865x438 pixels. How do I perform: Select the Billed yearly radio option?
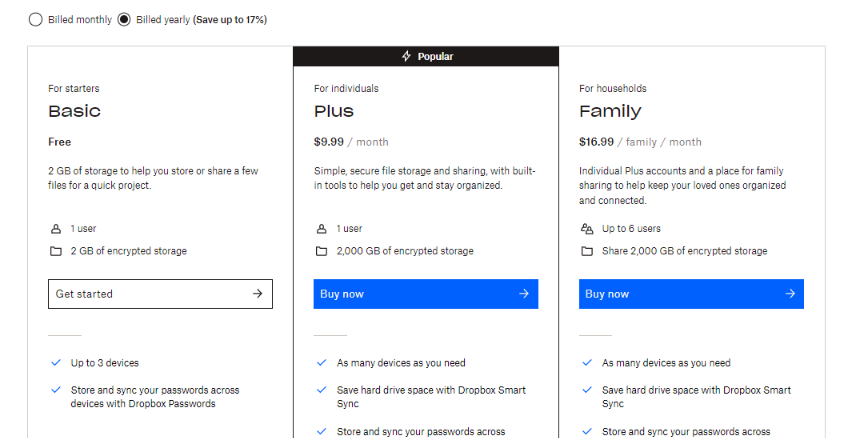(124, 19)
